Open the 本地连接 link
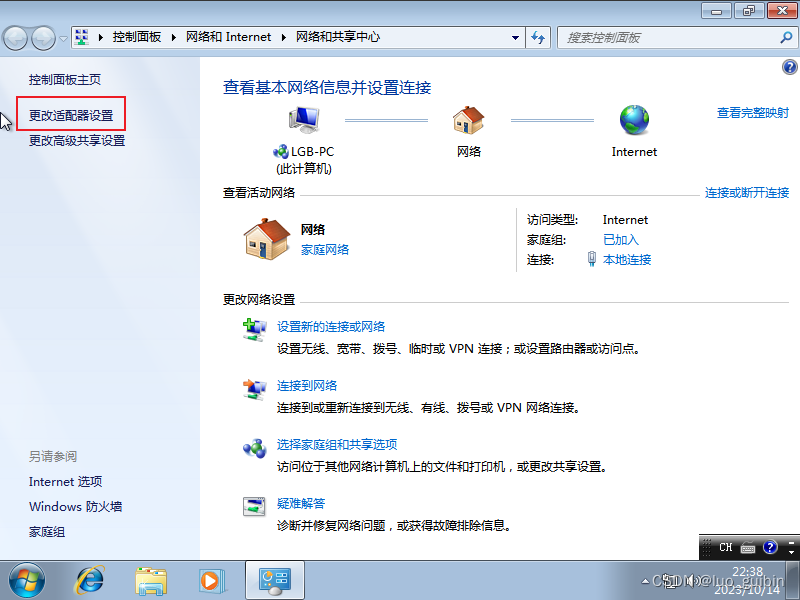 click(627, 260)
